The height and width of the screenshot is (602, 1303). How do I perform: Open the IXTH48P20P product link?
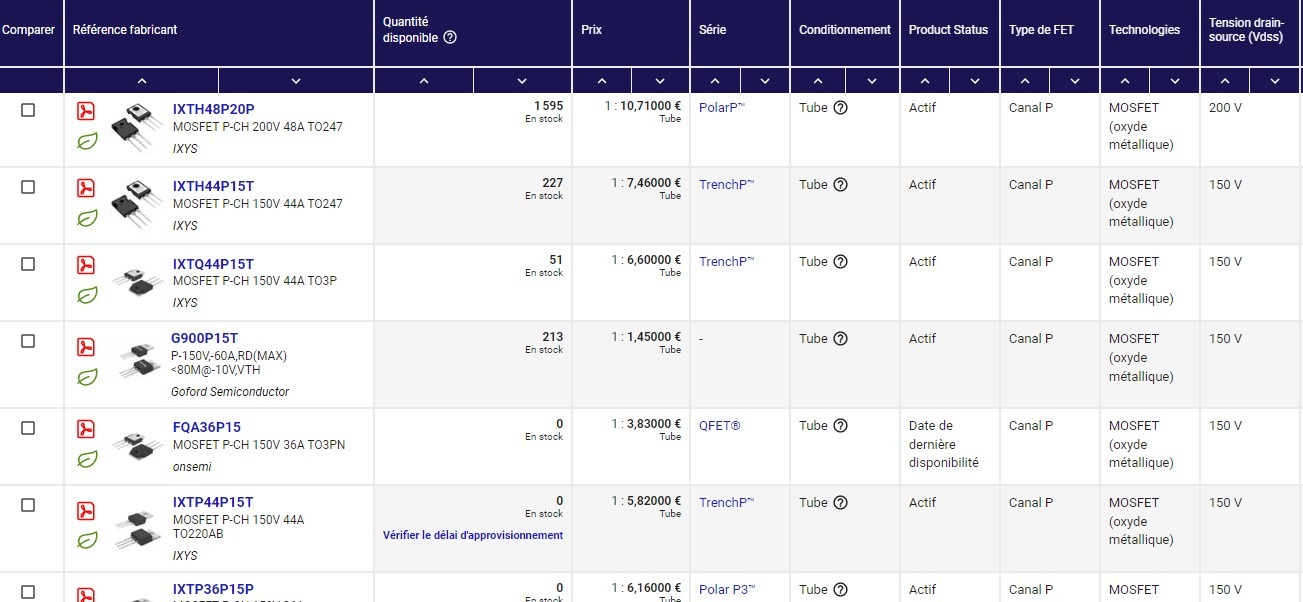(213, 109)
